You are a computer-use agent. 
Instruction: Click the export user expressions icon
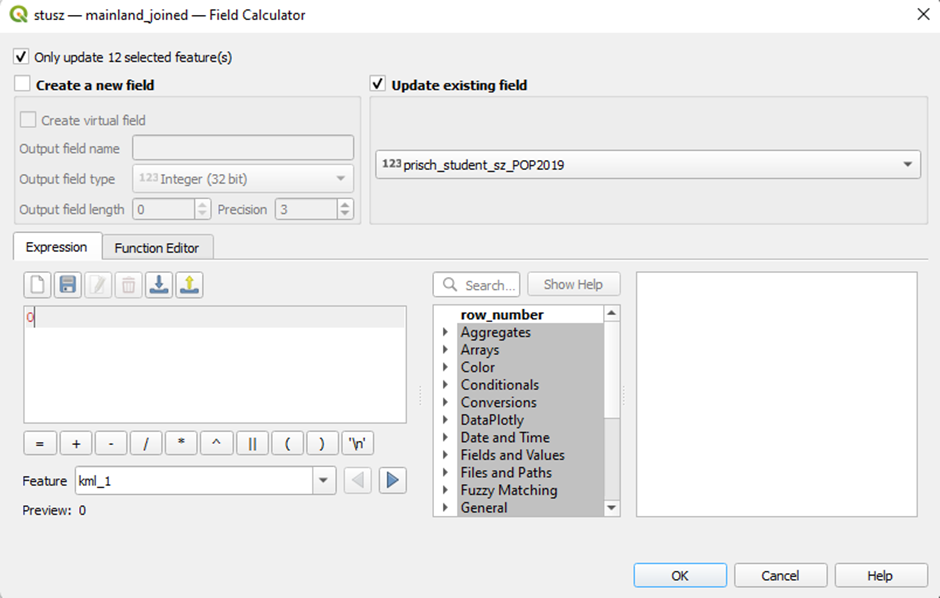pos(189,285)
